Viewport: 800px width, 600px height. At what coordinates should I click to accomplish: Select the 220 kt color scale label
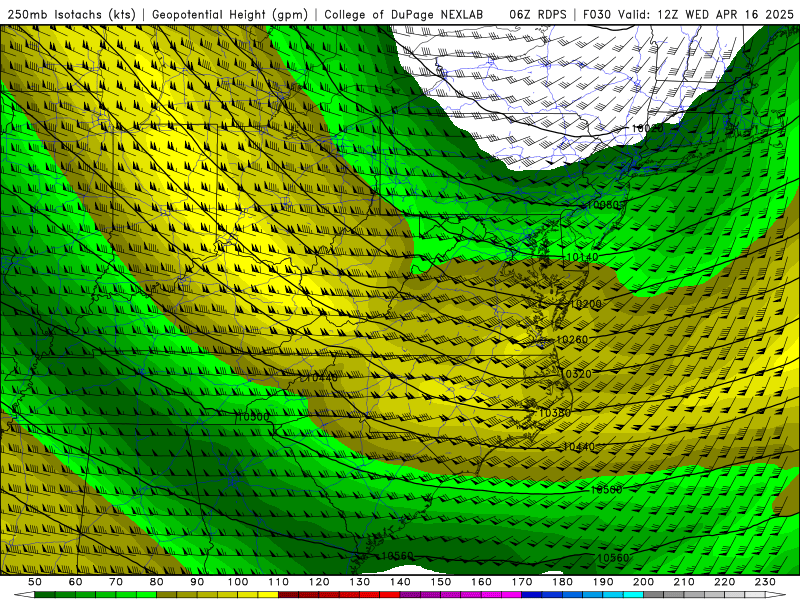pyautogui.click(x=725, y=582)
